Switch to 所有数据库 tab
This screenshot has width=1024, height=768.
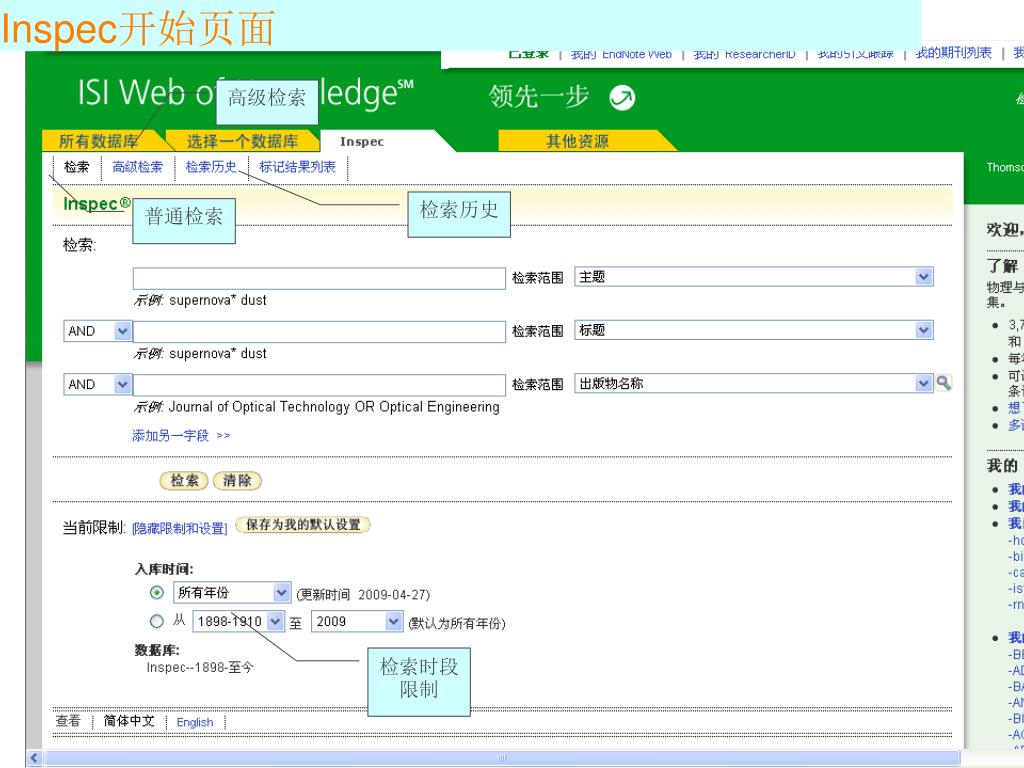click(99, 141)
